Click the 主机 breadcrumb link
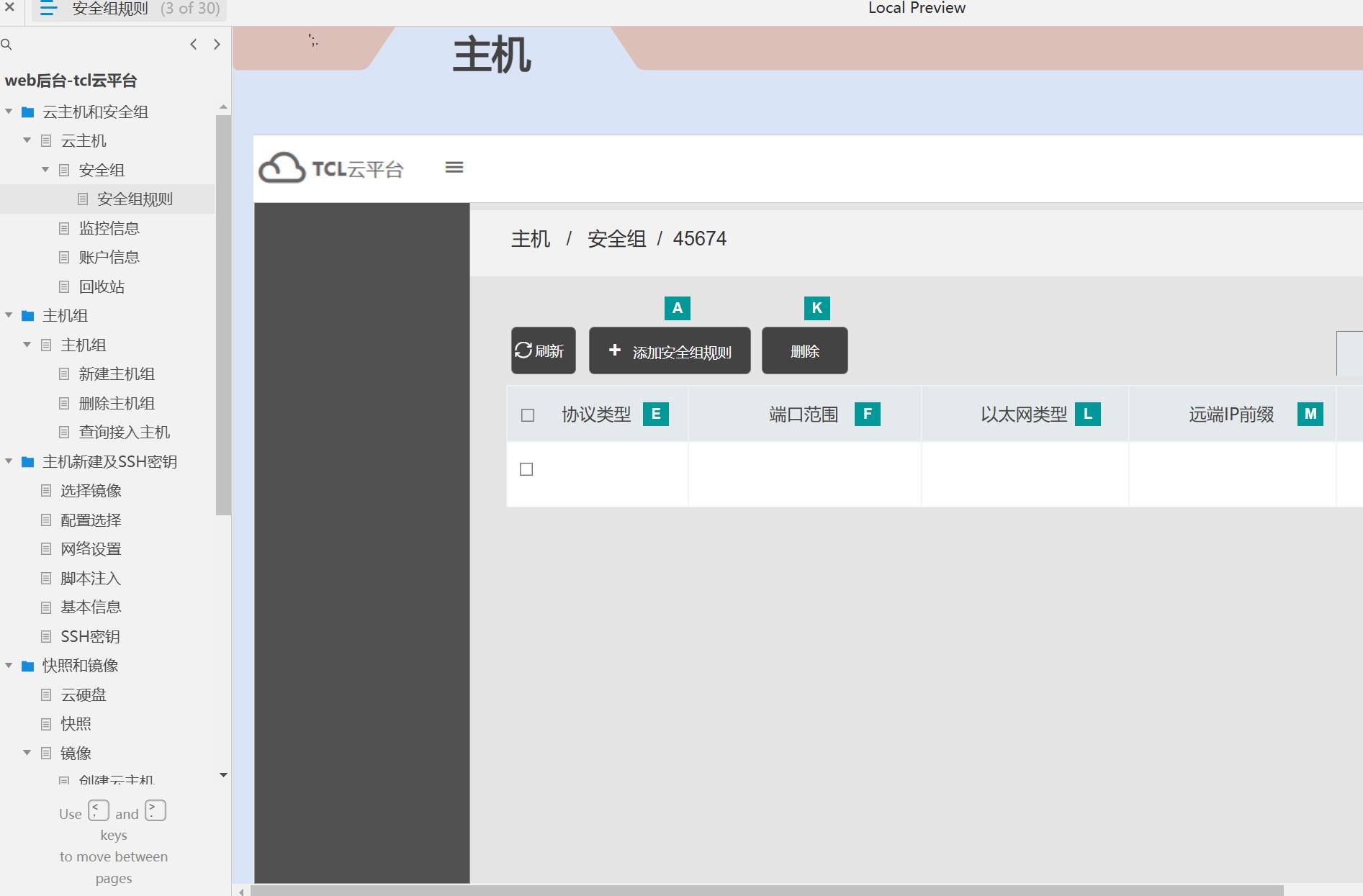The image size is (1363, 896). pyautogui.click(x=531, y=239)
